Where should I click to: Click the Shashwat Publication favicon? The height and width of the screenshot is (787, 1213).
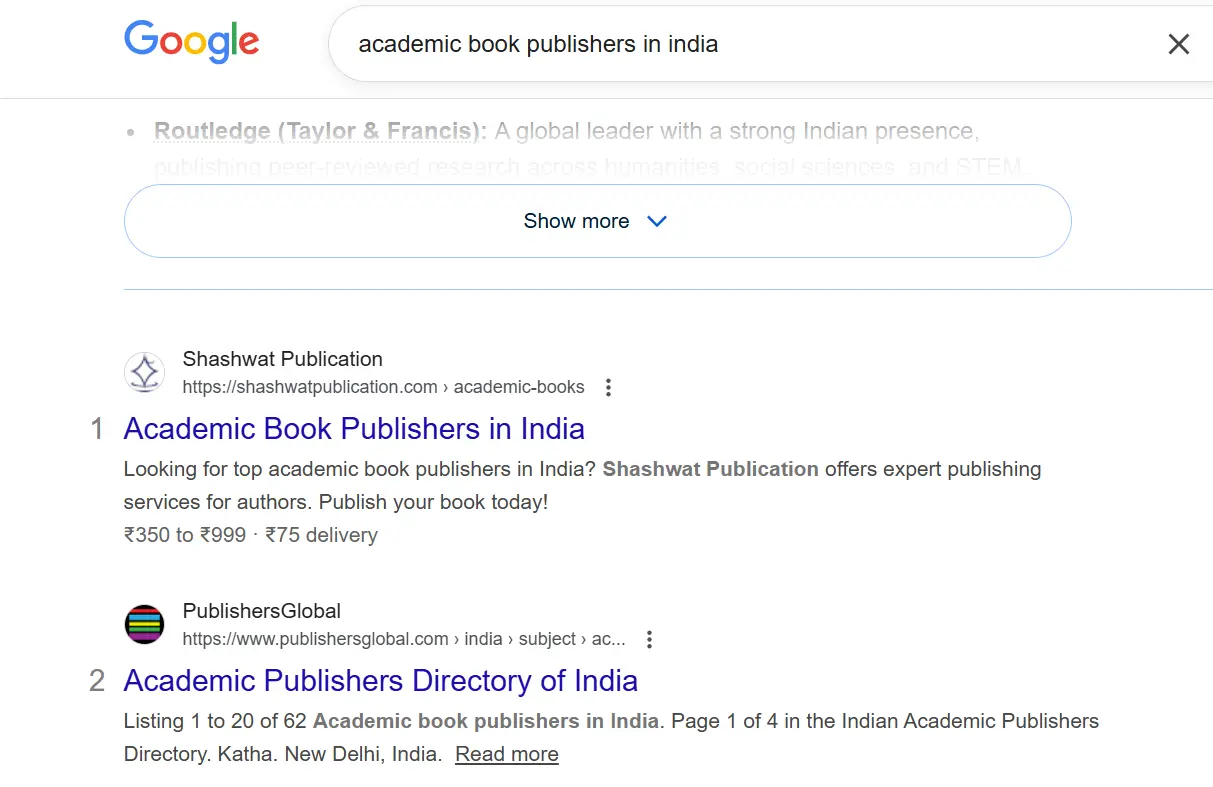pos(144,372)
